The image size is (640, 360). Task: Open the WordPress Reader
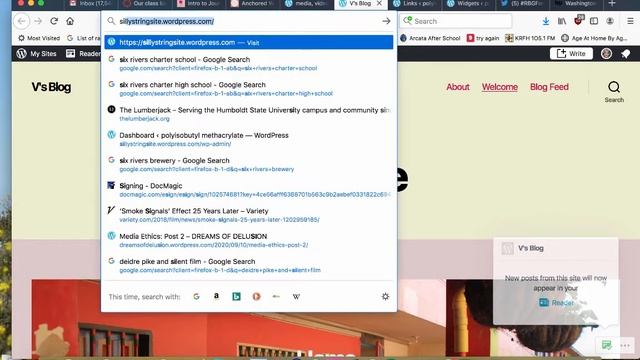click(83, 53)
